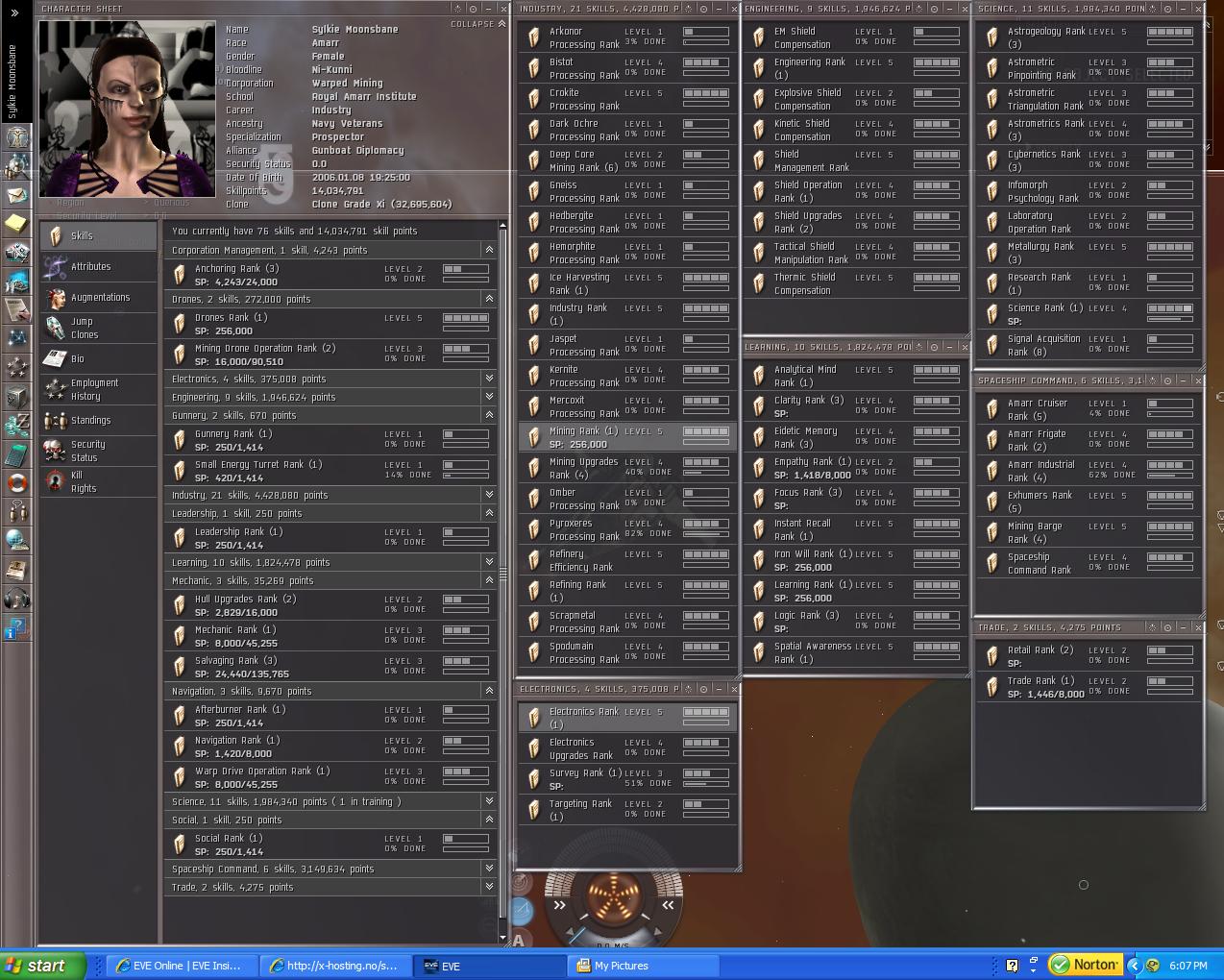Expand the Spaceship Command skill group

[489, 869]
